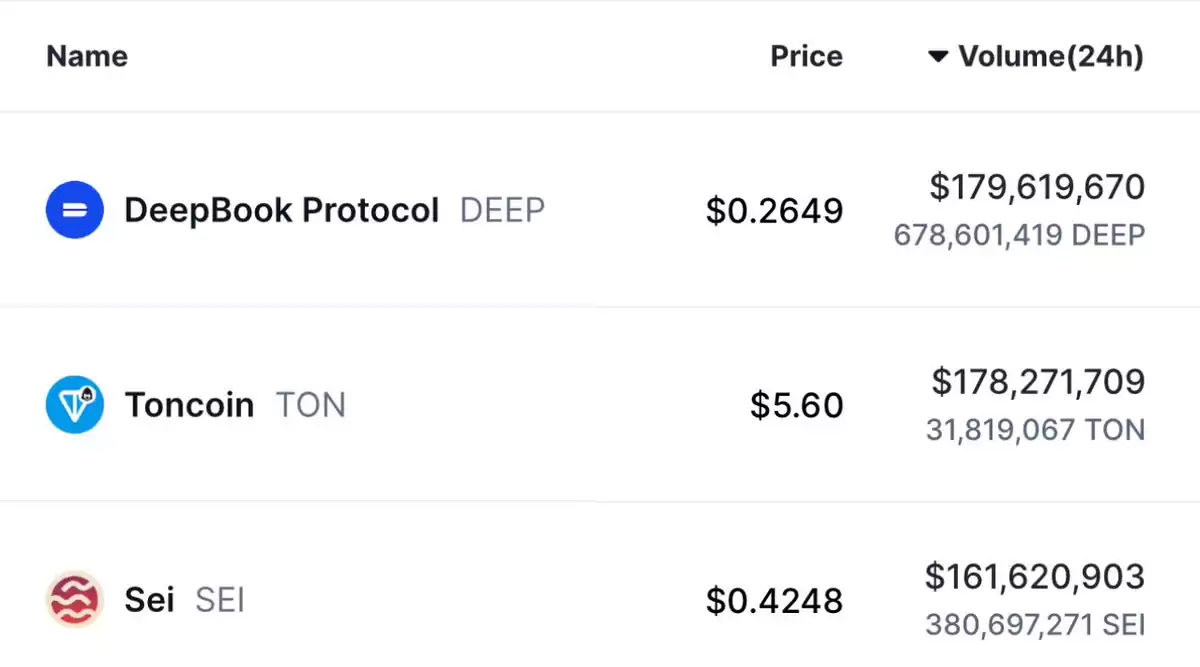Viewport: 1200px width, 667px height.
Task: Click the TON ticker symbol
Action: click(x=311, y=405)
